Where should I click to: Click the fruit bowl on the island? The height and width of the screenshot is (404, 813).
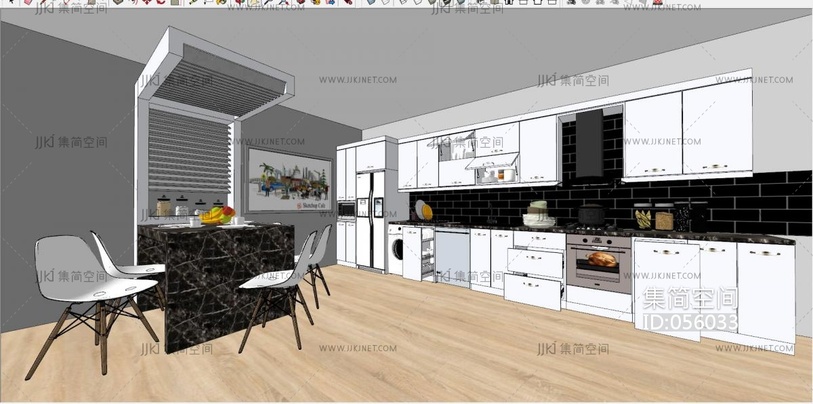coord(216,215)
